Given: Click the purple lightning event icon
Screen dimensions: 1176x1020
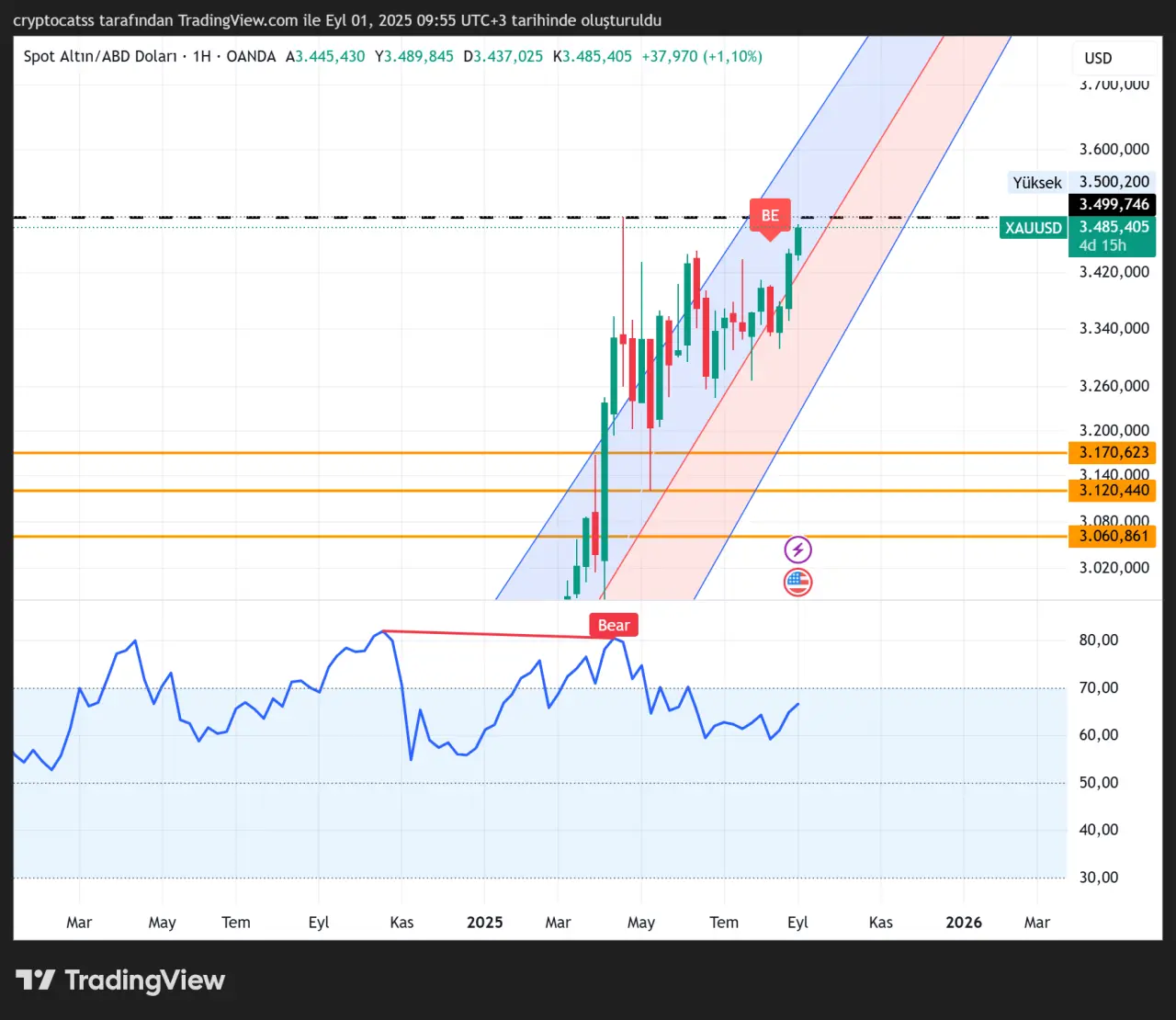Looking at the screenshot, I should pyautogui.click(x=797, y=550).
